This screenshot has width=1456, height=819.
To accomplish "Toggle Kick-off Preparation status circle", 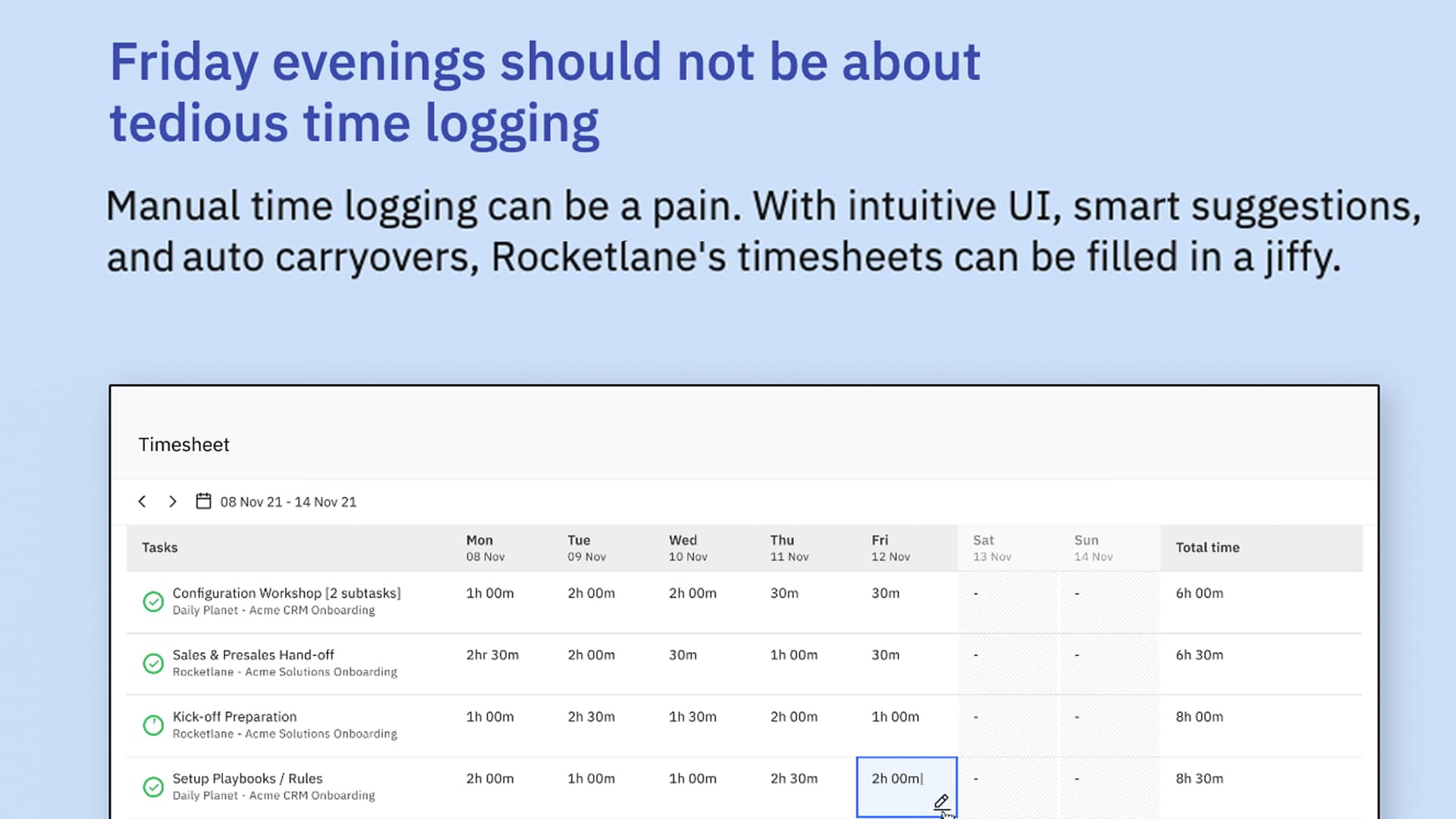I will tap(153, 725).
